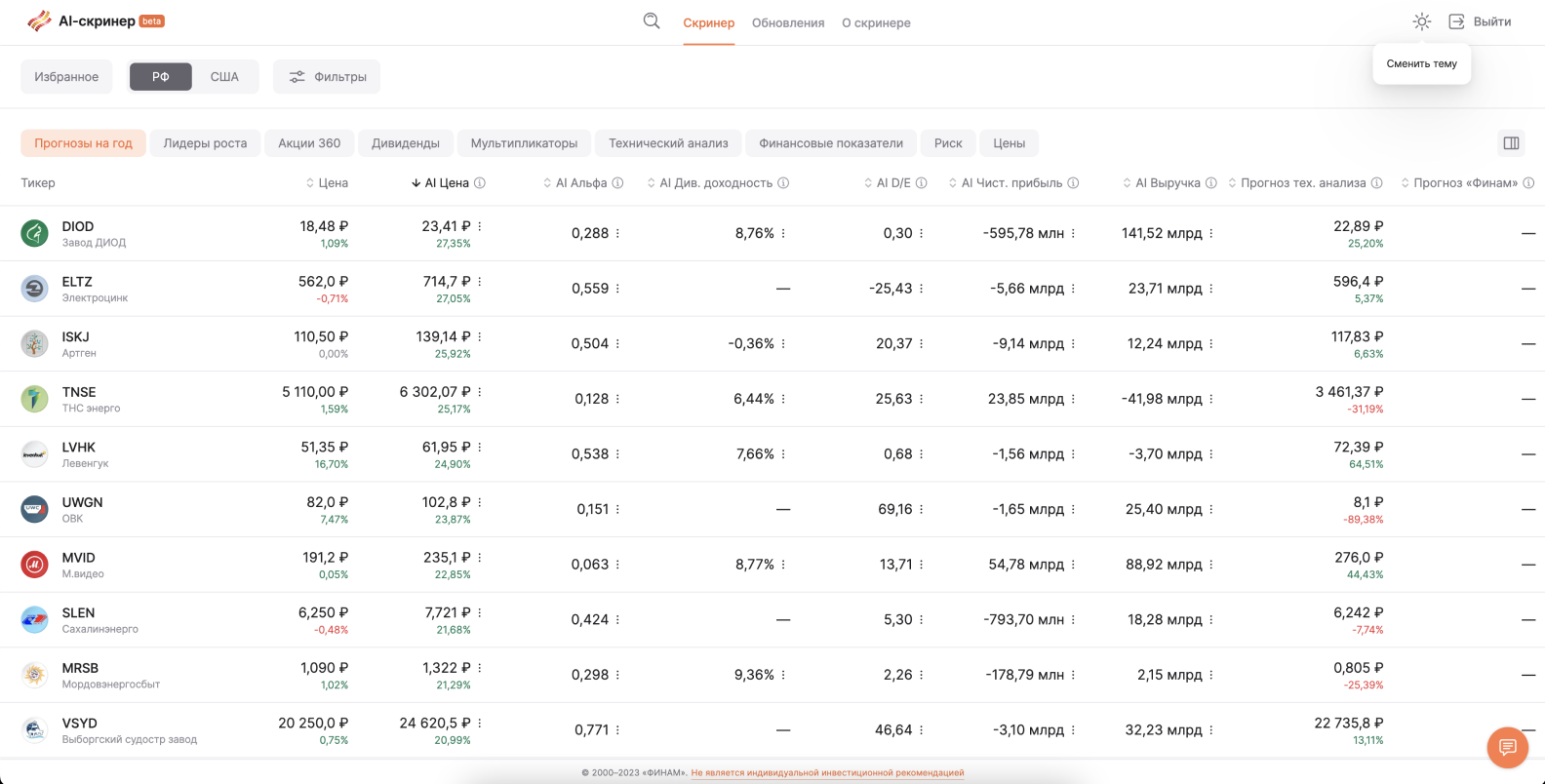Select Технический анализ view
The height and width of the screenshot is (784, 1545).
[x=668, y=143]
